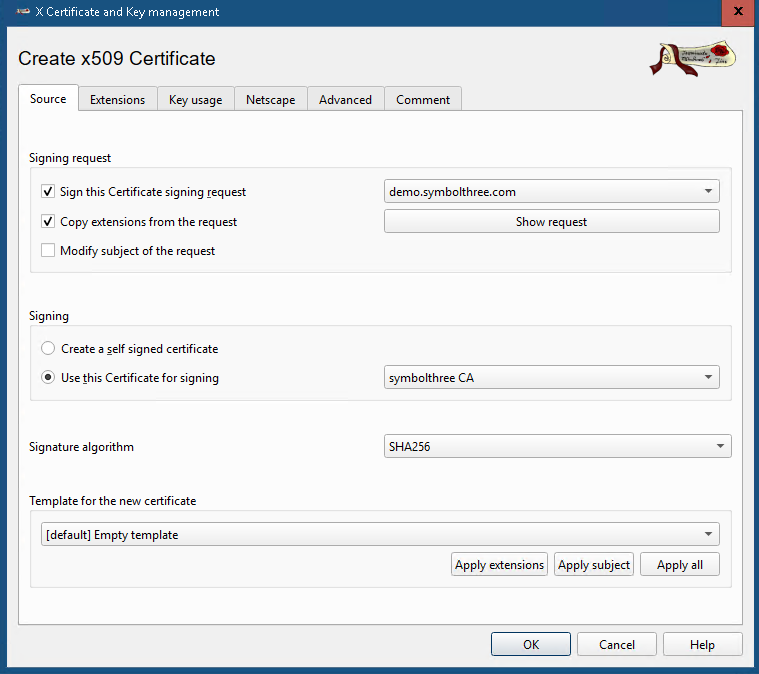Open the Key usage tab
The image size is (759, 674).
(x=196, y=100)
